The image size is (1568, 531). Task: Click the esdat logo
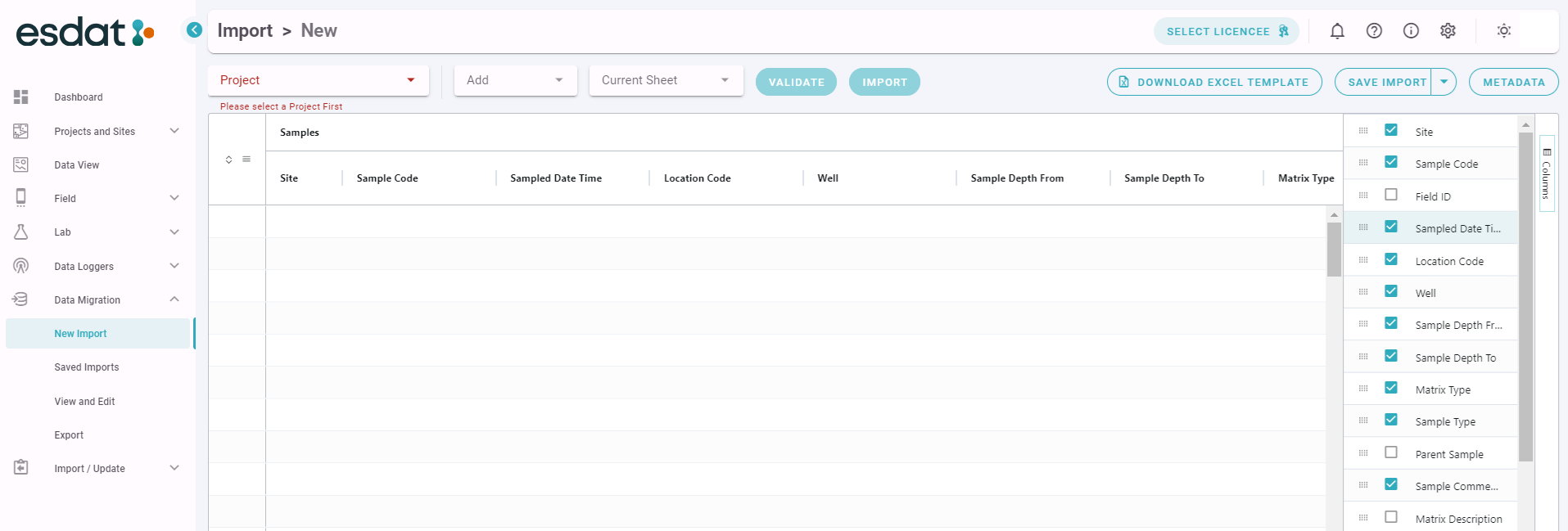tap(85, 33)
